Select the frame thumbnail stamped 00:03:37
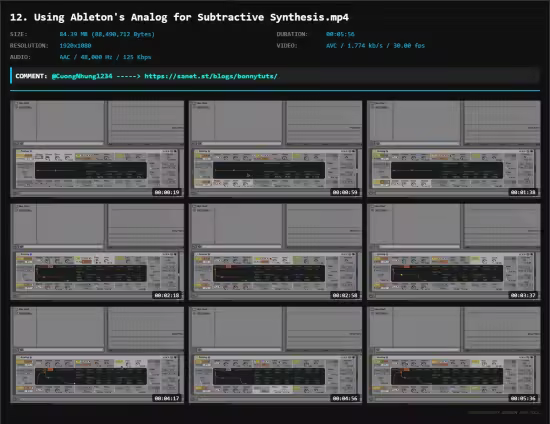Viewport: 550px width, 424px height. point(454,252)
